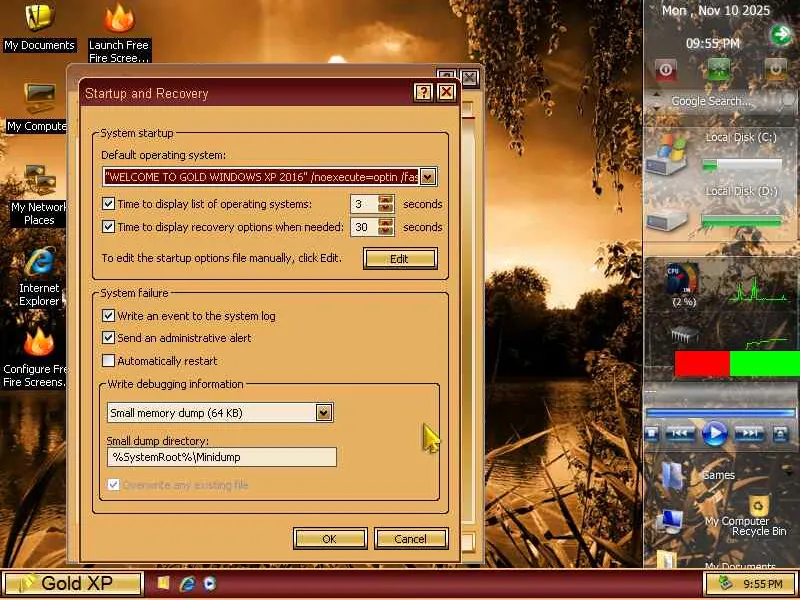The image size is (800, 600).
Task: Uncheck Send an administrative alert
Action: coord(108,338)
